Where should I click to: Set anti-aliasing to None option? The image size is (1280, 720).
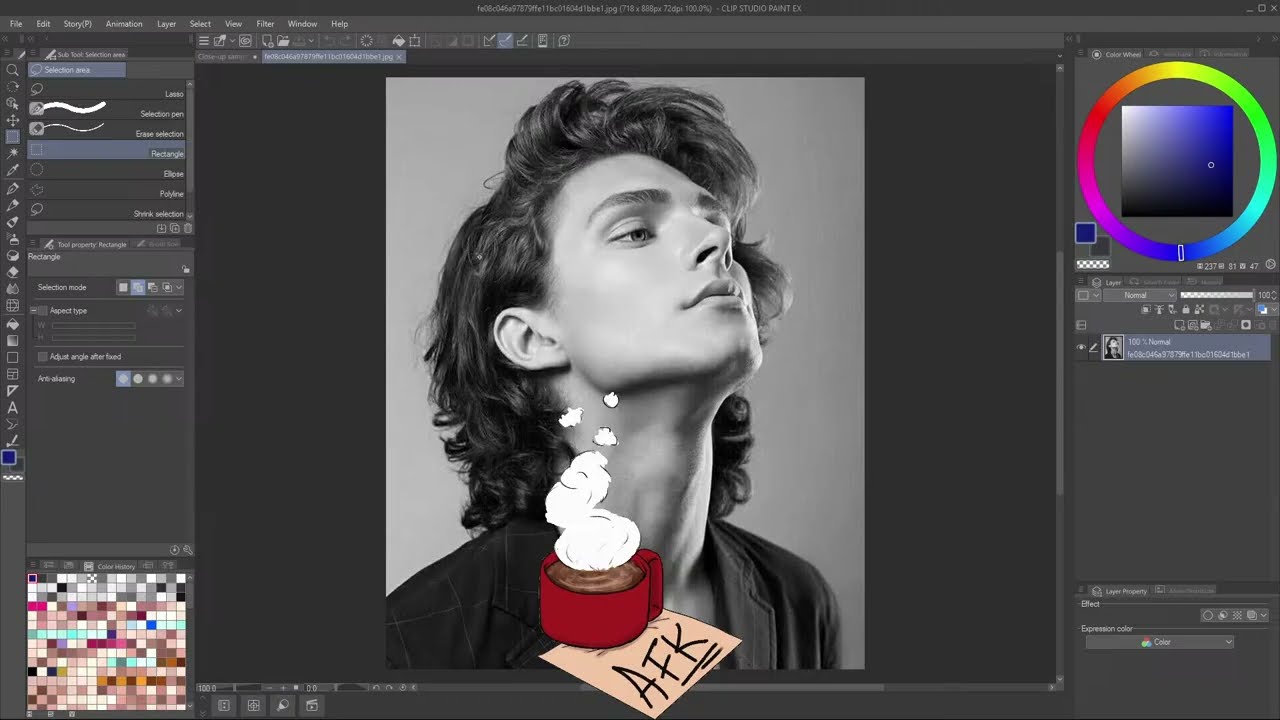(x=123, y=379)
